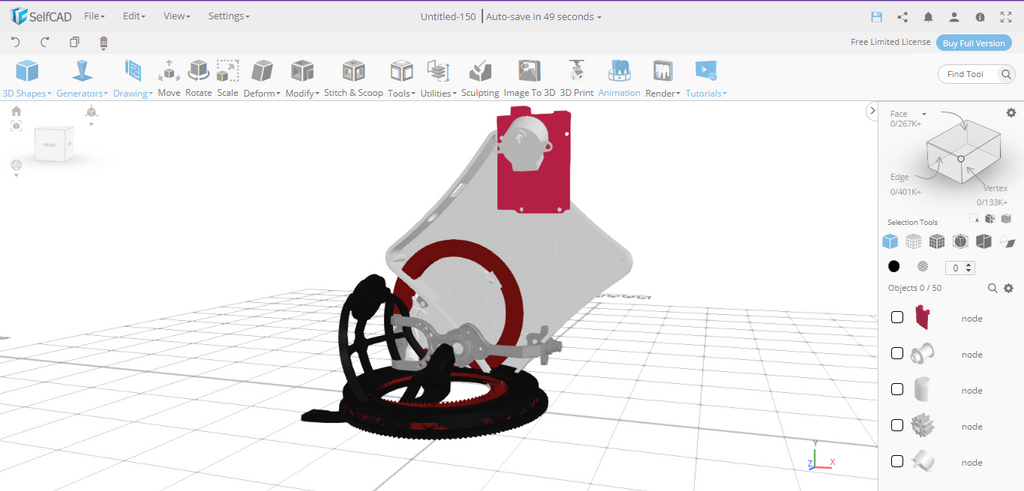This screenshot has width=1024, height=491.
Task: Click the orbit globe navigation icon
Action: point(16,165)
